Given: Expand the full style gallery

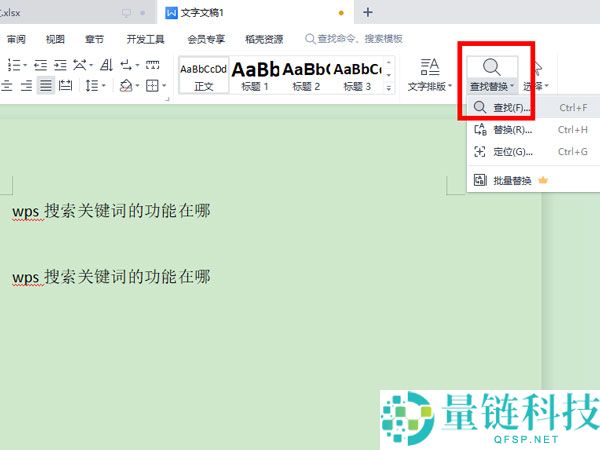Looking at the screenshot, I should point(389,88).
